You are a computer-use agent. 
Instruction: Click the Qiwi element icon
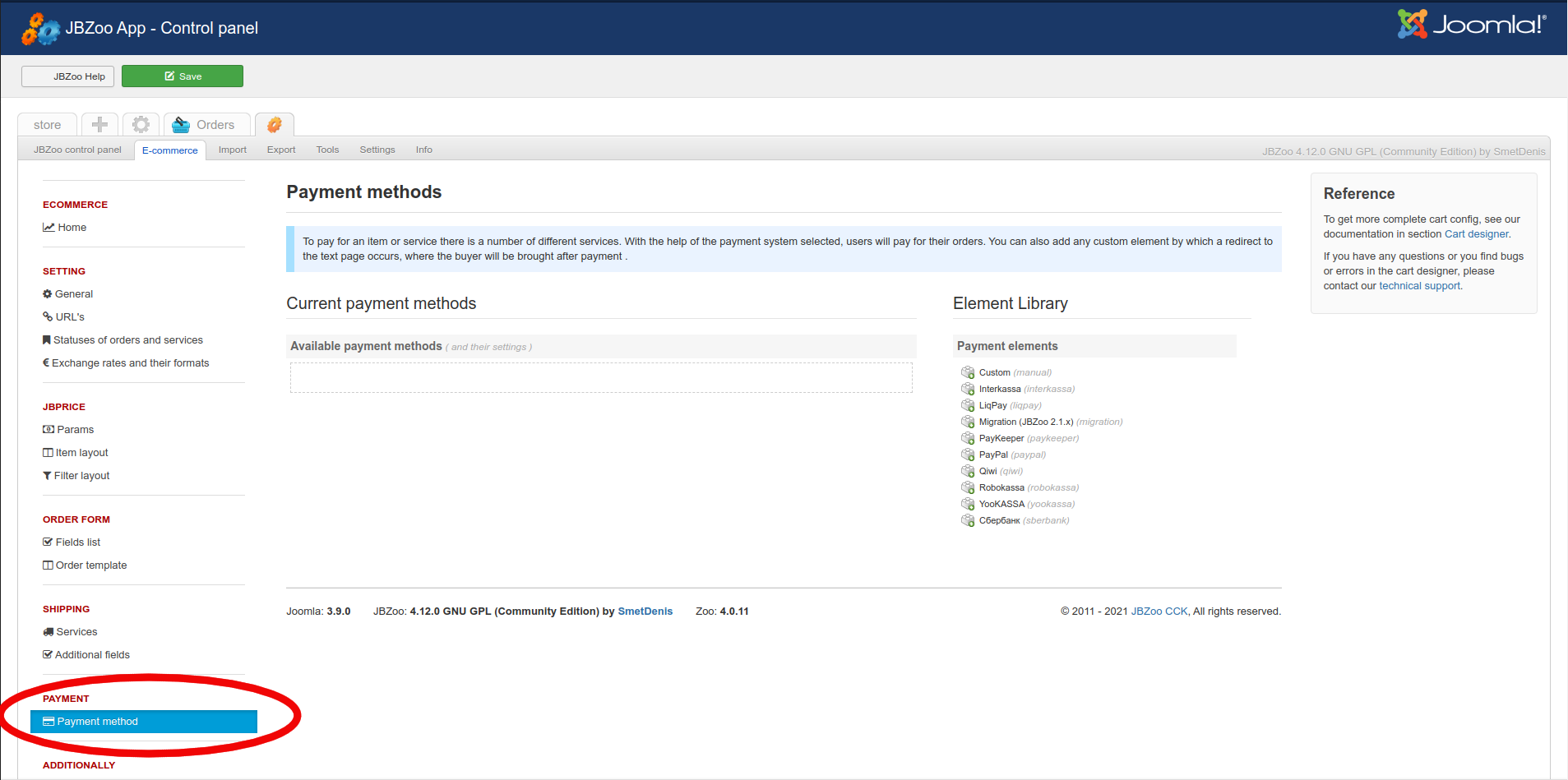[x=968, y=471]
